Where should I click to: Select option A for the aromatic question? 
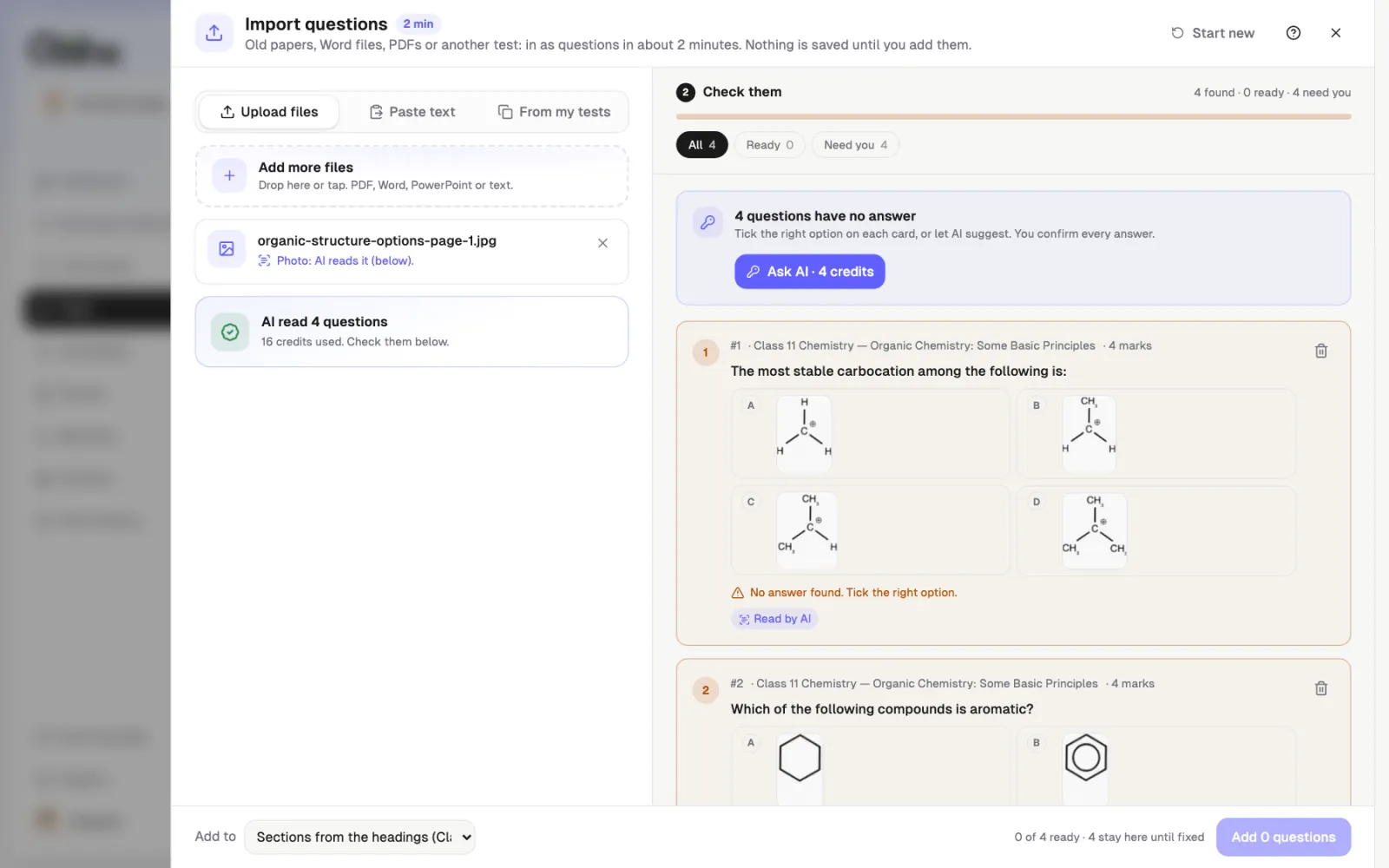(870, 766)
